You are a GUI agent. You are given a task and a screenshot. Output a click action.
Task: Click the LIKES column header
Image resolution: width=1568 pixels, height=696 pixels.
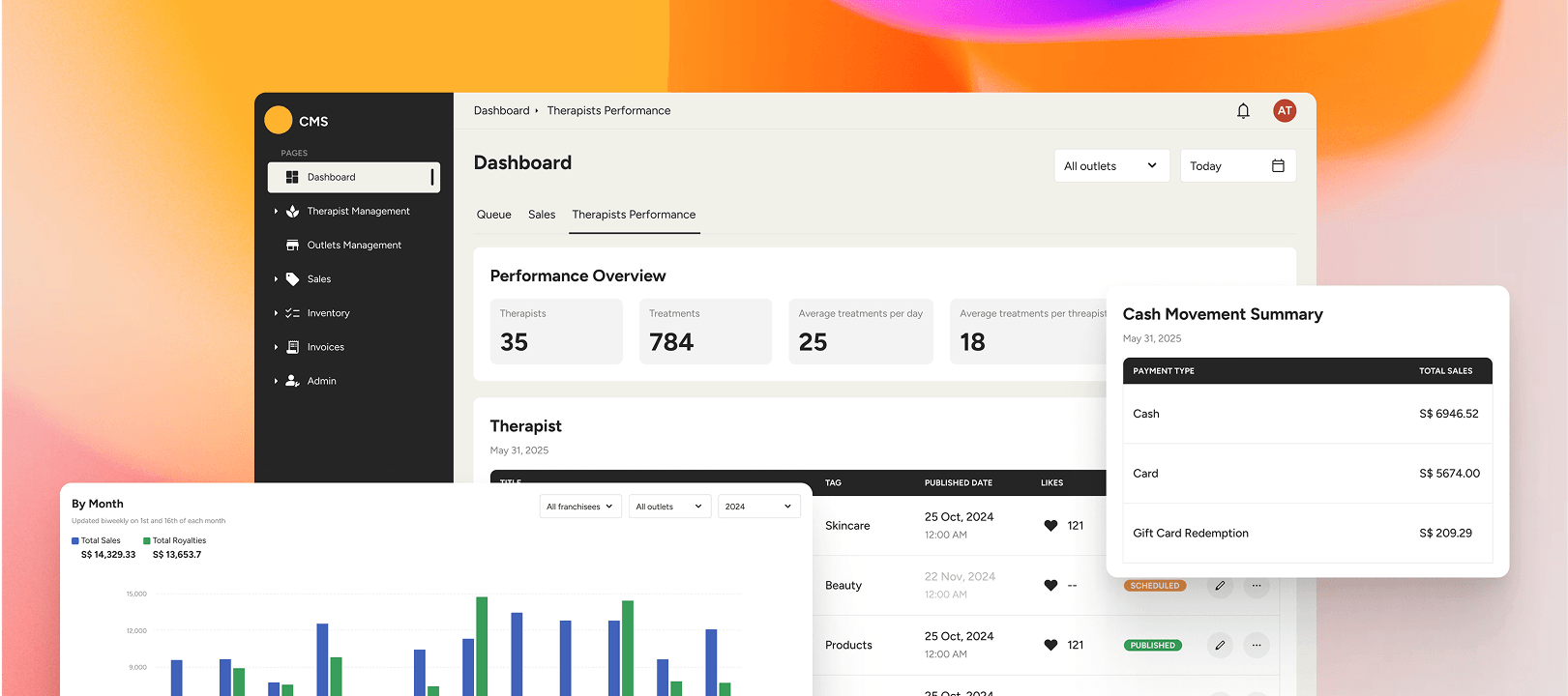pos(1051,483)
